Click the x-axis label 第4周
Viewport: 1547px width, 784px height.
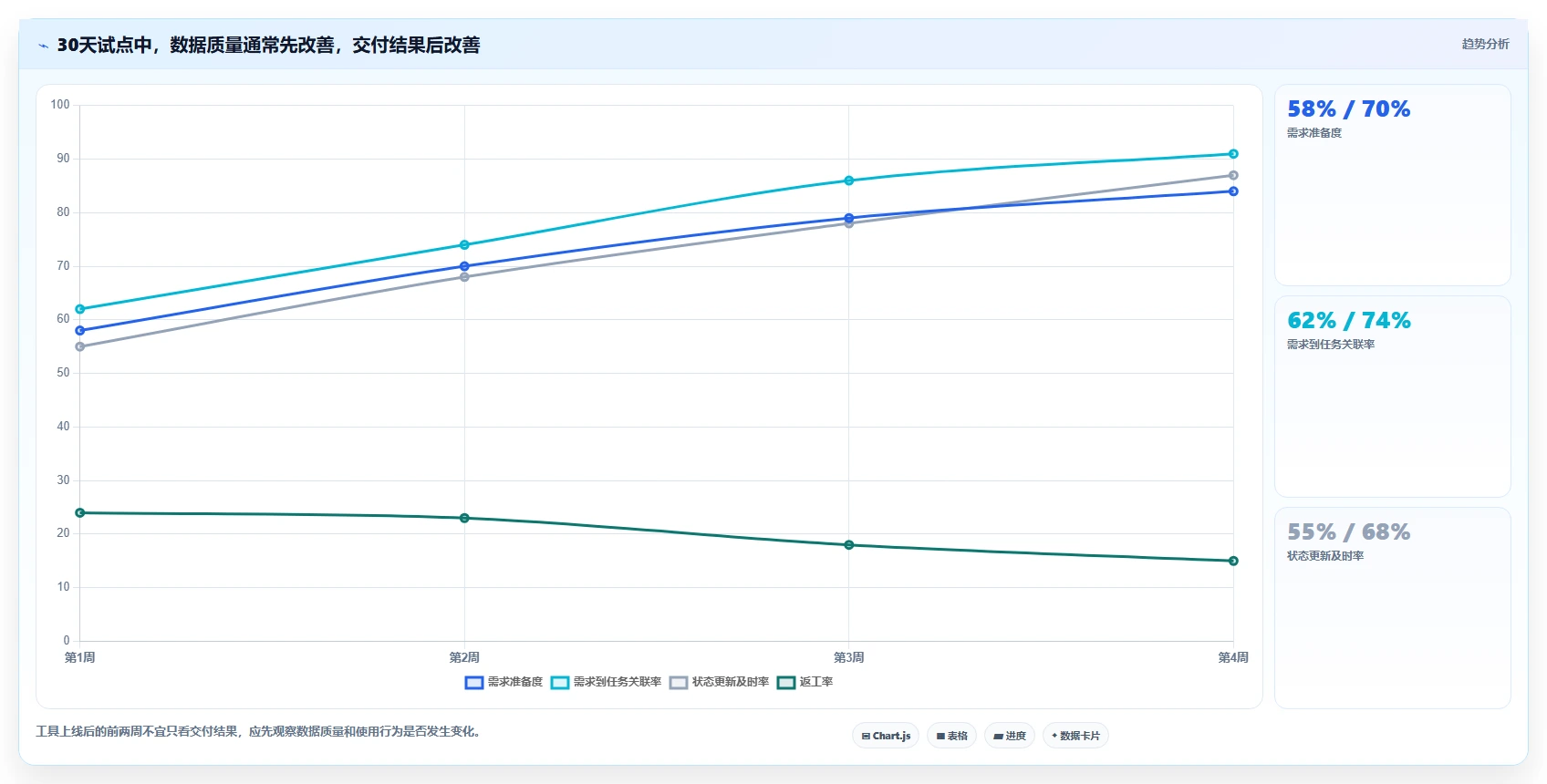1233,657
